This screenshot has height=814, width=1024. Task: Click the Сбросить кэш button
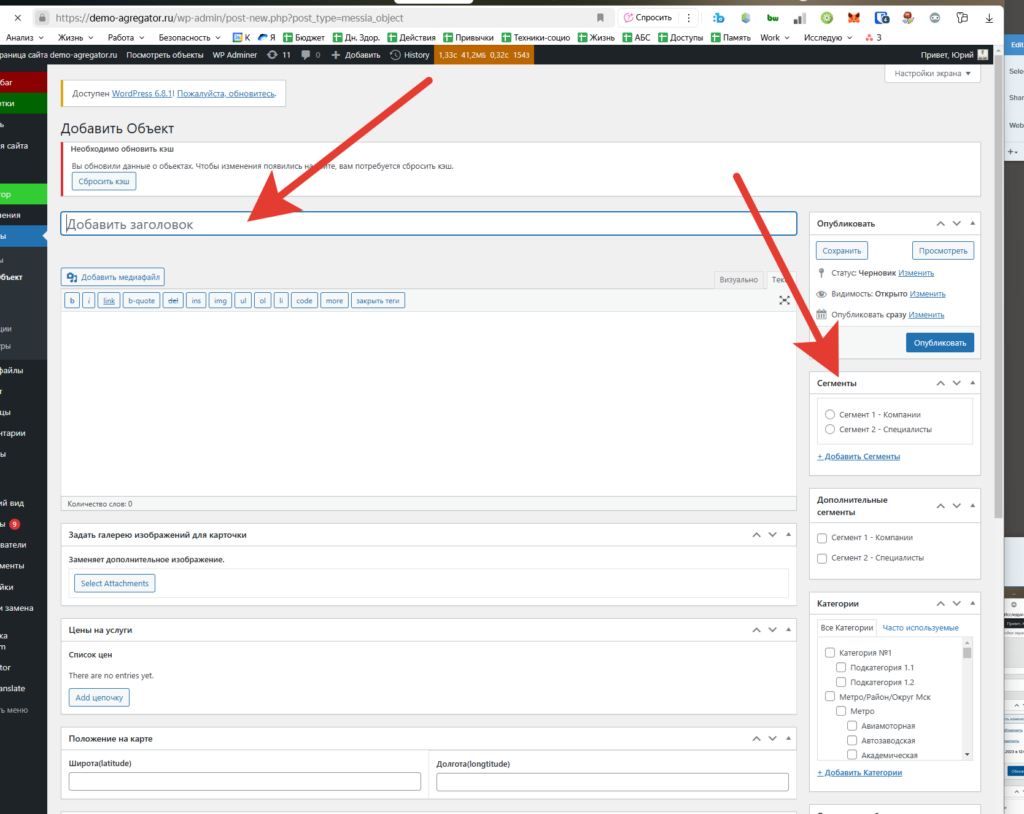click(x=103, y=181)
